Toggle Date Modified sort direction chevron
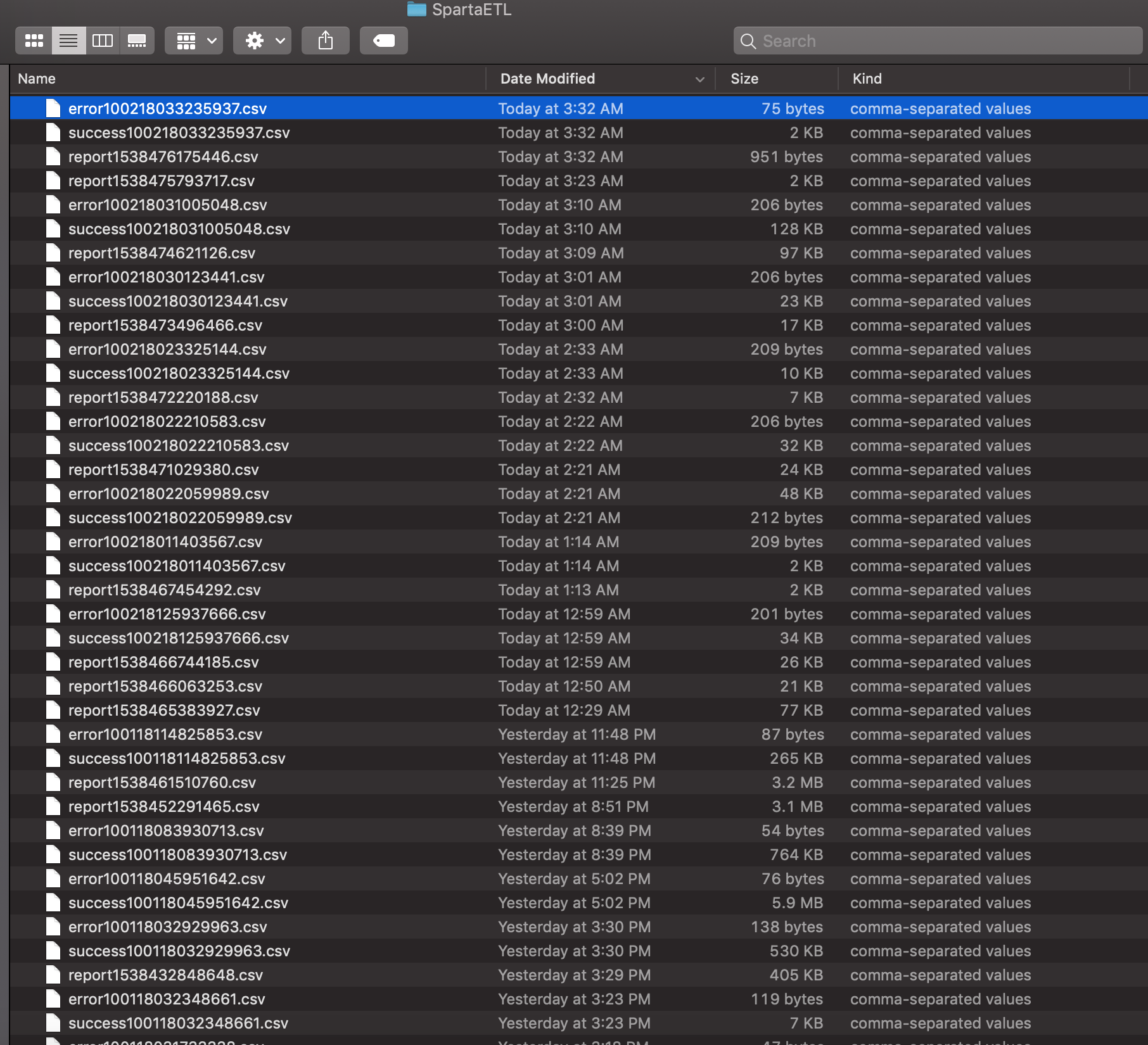The width and height of the screenshot is (1148, 1045). click(700, 79)
